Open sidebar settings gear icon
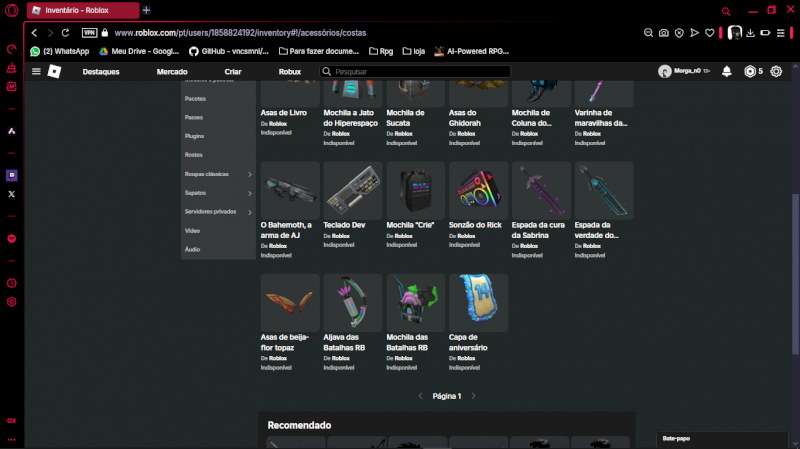800x449 pixels. click(12, 302)
